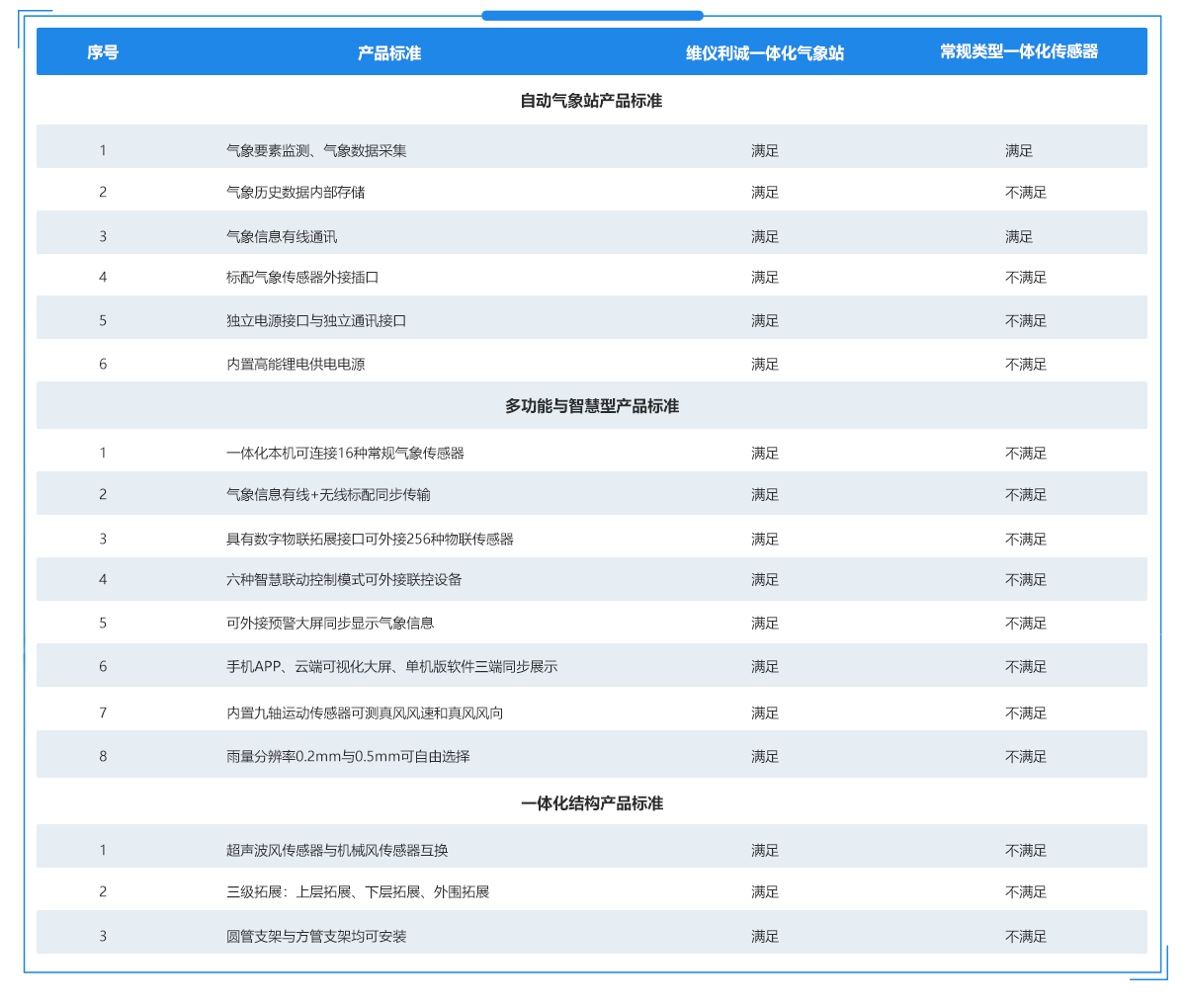Click the text 六种智慧联动控制模式可外接联控设备
The image size is (1186, 1008).
(344, 579)
